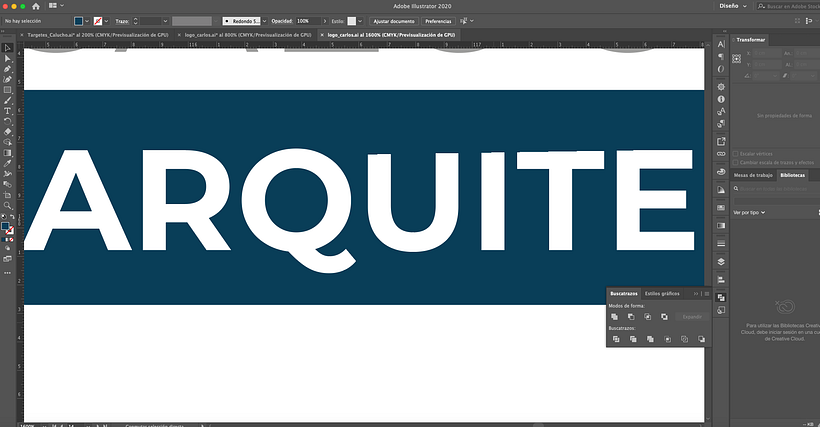Toggle Escalar vértices checkbox
The width and height of the screenshot is (820, 427).
[735, 154]
